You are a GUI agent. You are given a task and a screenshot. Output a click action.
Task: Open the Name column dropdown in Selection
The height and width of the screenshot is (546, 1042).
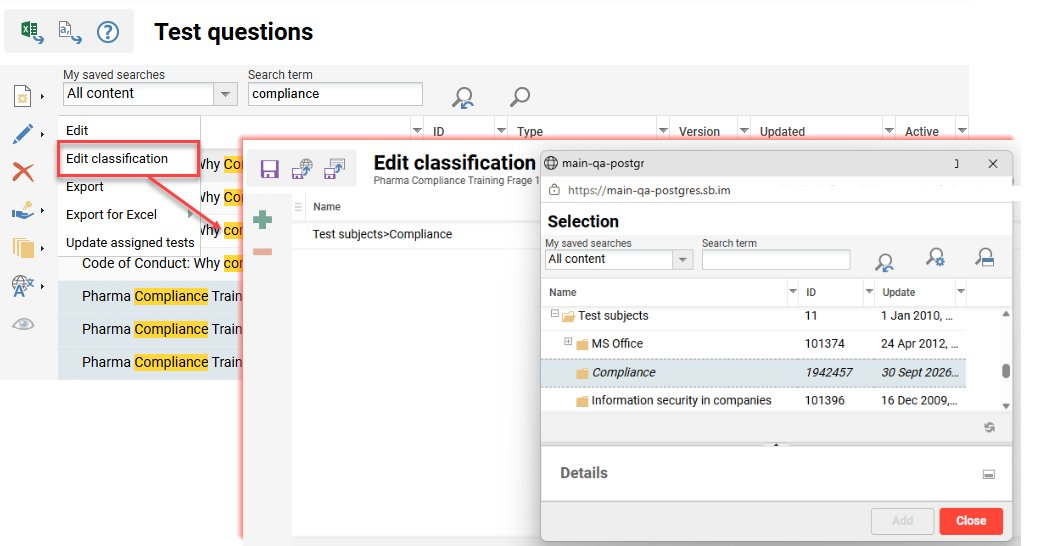[793, 292]
